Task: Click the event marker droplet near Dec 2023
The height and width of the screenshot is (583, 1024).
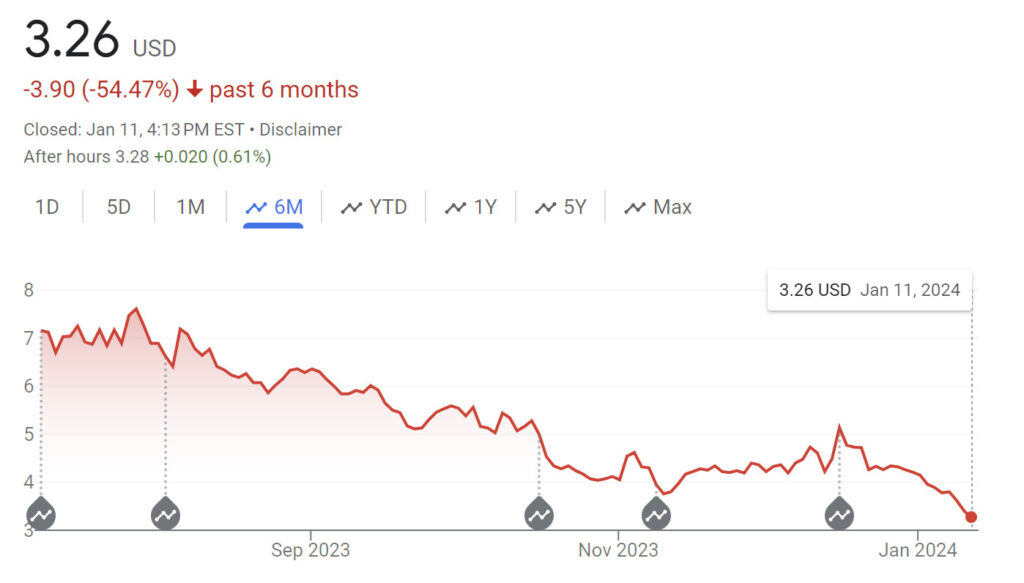Action: 838,513
